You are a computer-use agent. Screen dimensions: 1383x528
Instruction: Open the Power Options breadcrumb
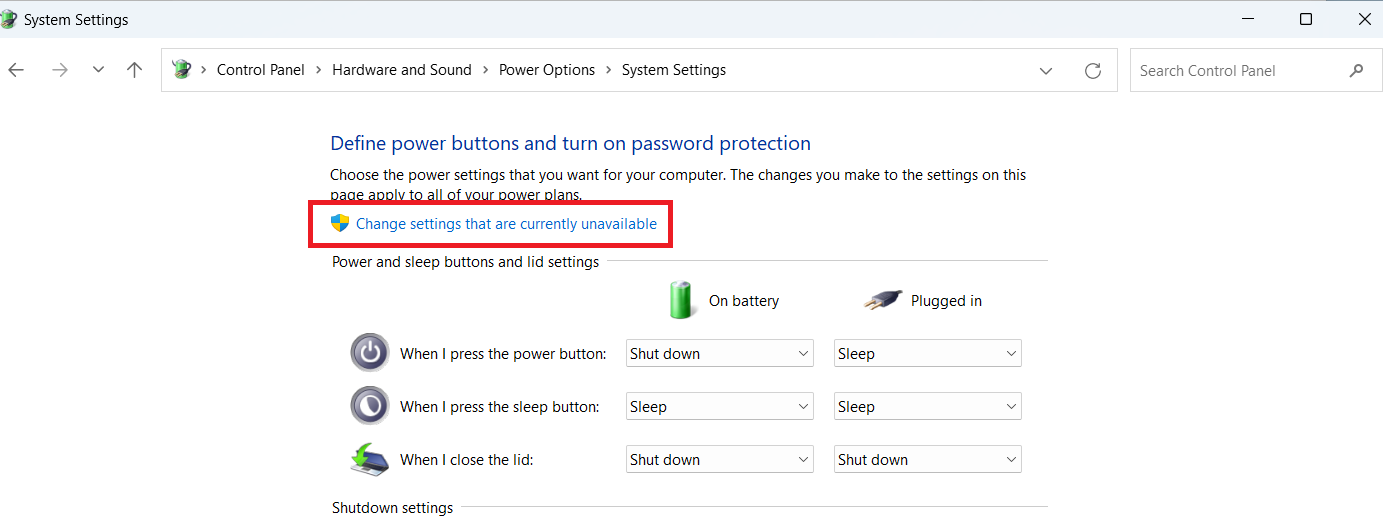[547, 70]
